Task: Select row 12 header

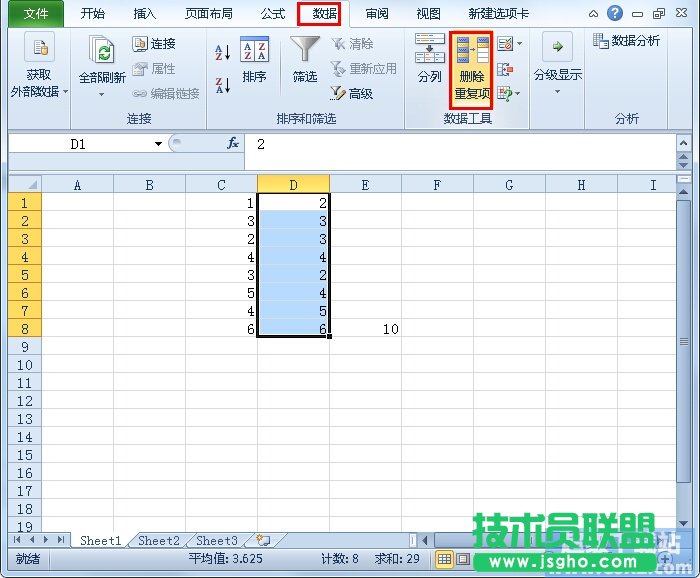Action: pyautogui.click(x=25, y=401)
